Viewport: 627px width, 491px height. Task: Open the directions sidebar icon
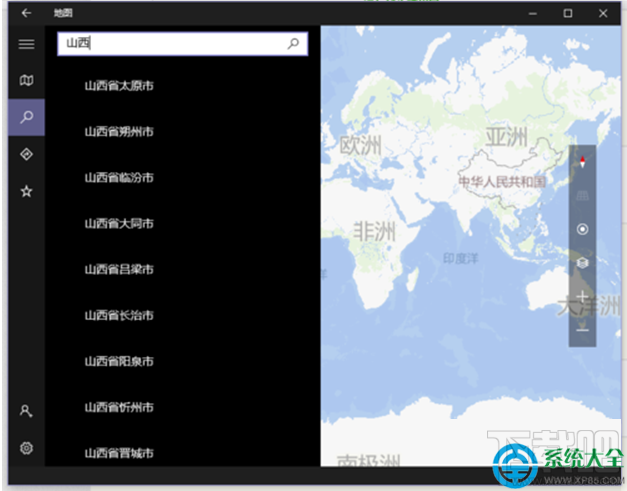pyautogui.click(x=26, y=154)
